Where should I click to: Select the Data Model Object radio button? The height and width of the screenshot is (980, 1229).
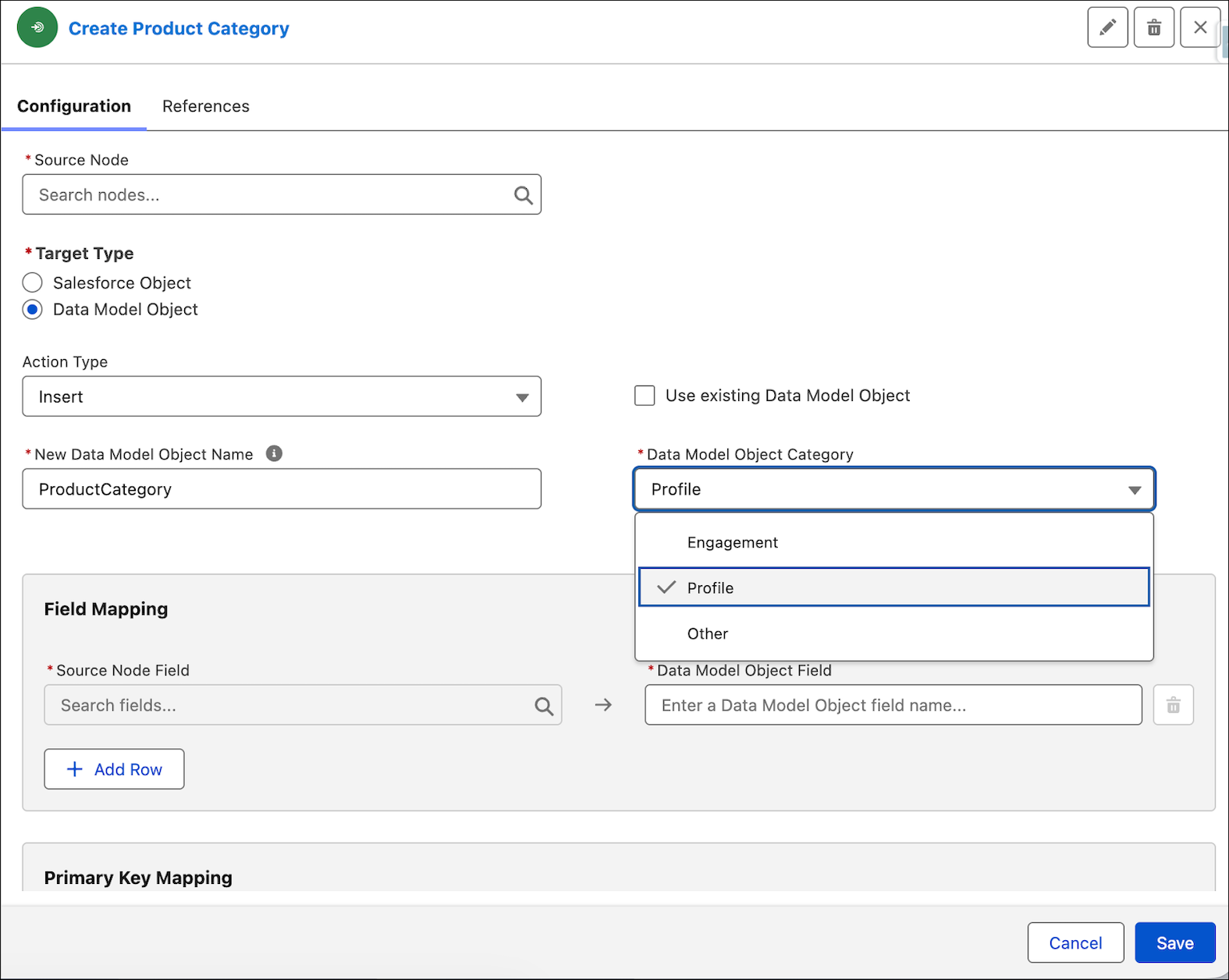32,309
